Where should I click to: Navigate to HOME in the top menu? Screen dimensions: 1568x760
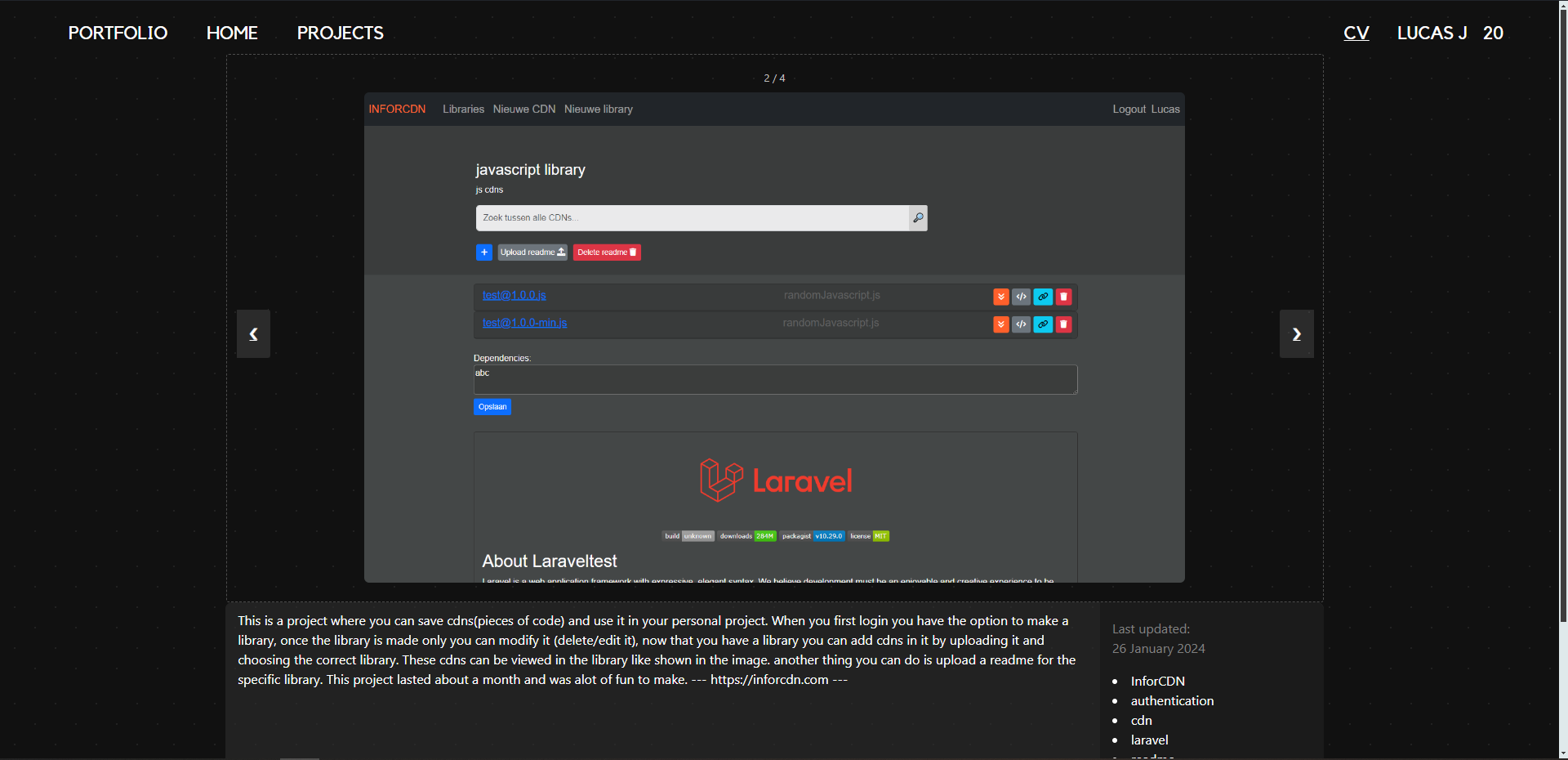click(x=232, y=33)
